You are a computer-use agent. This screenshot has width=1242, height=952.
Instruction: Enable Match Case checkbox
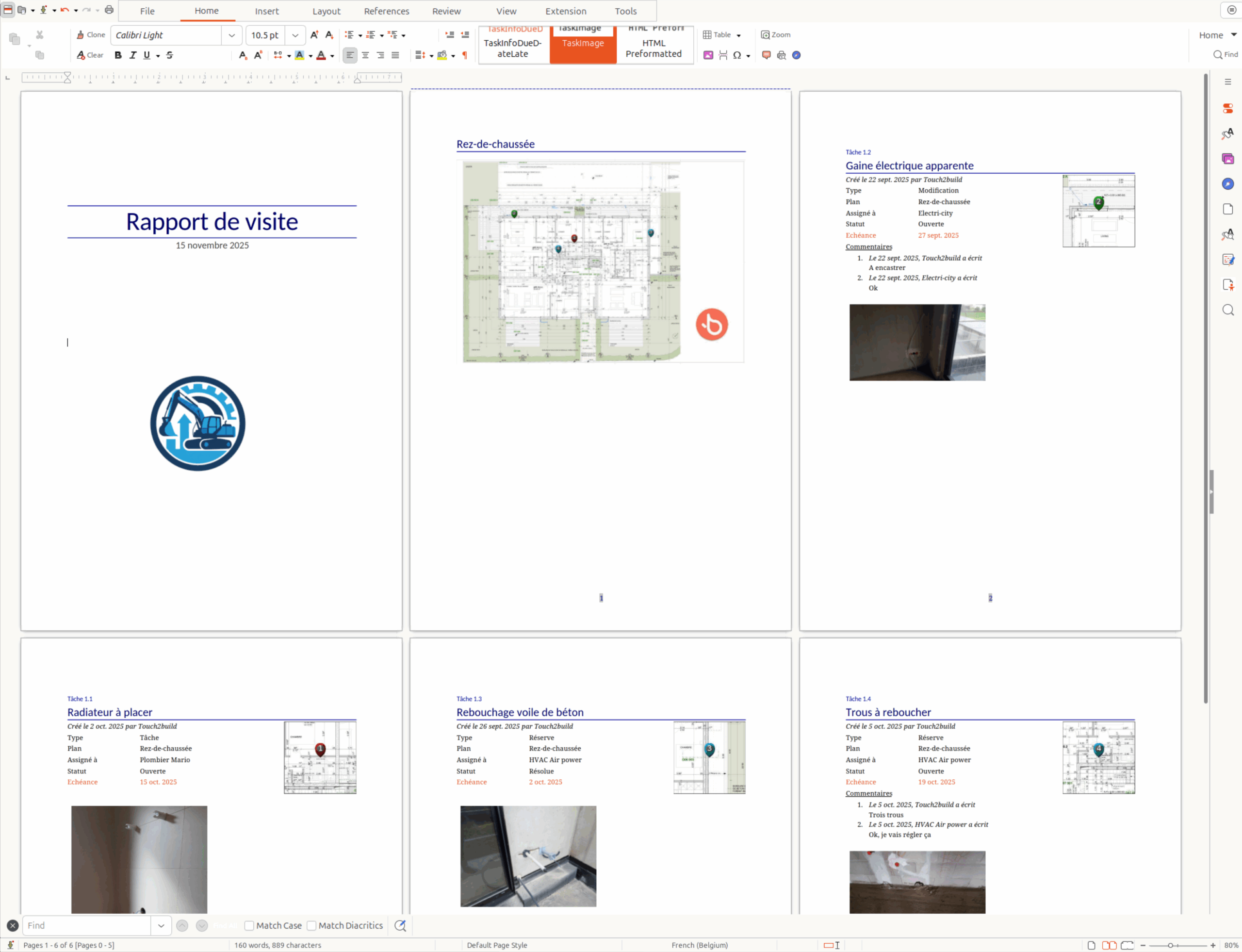(249, 925)
